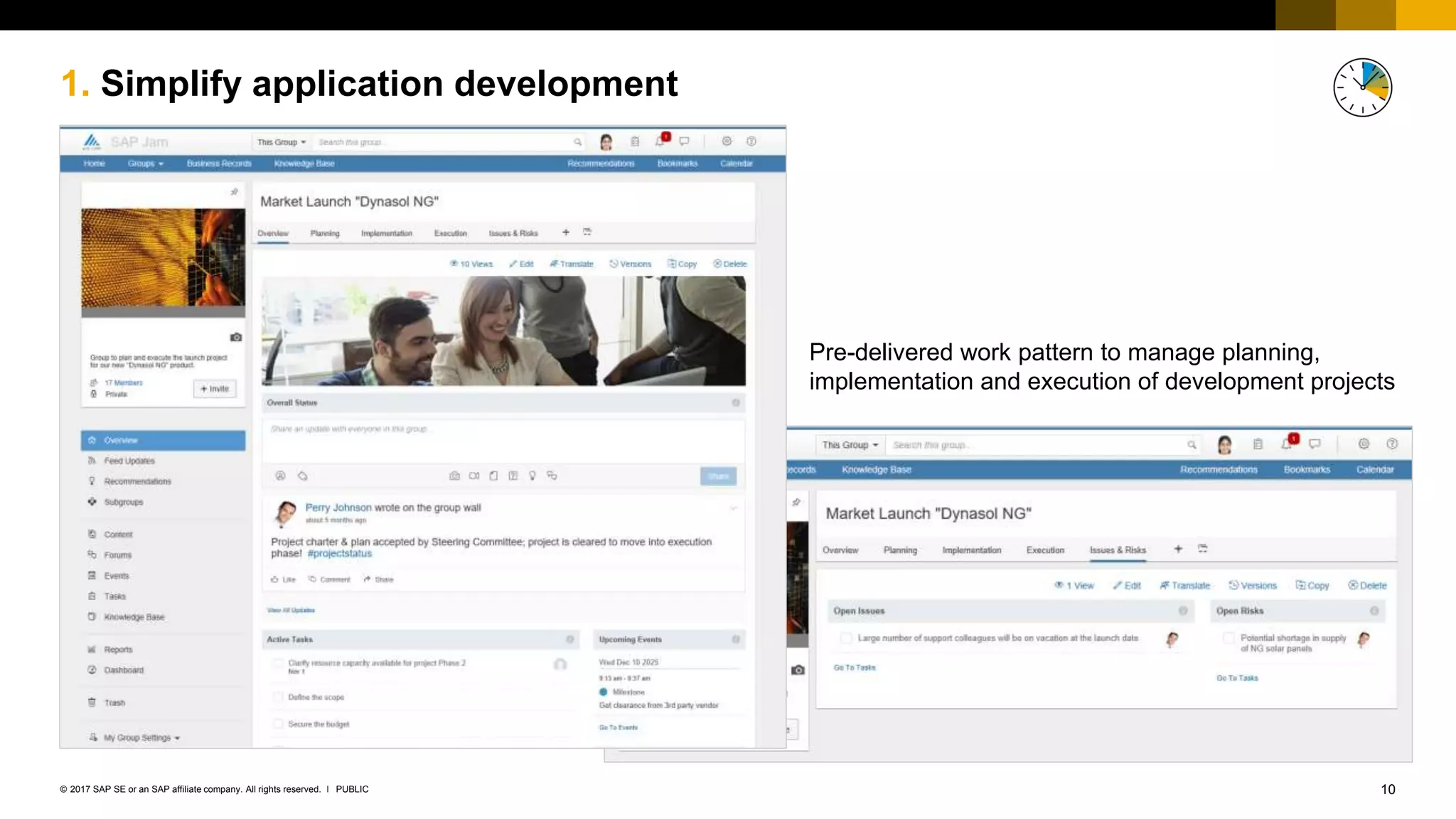Open Reports in the sidebar
Screen dimensions: 1456x819
click(x=118, y=650)
